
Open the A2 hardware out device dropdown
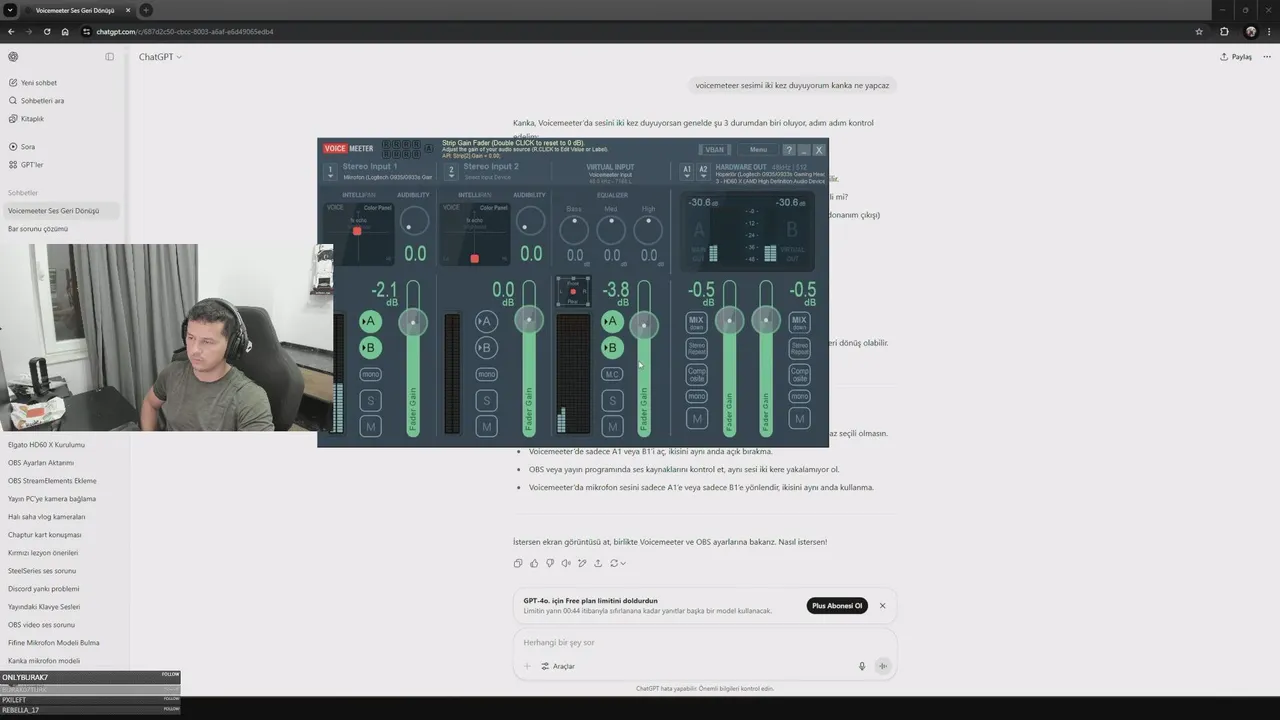tap(703, 171)
